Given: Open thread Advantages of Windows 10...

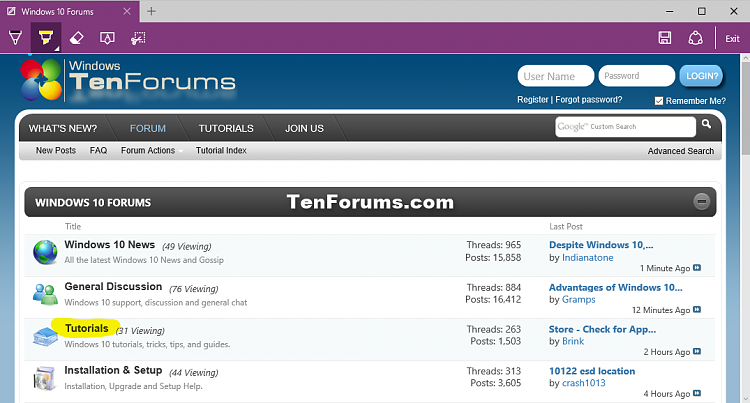Looking at the screenshot, I should click(616, 287).
